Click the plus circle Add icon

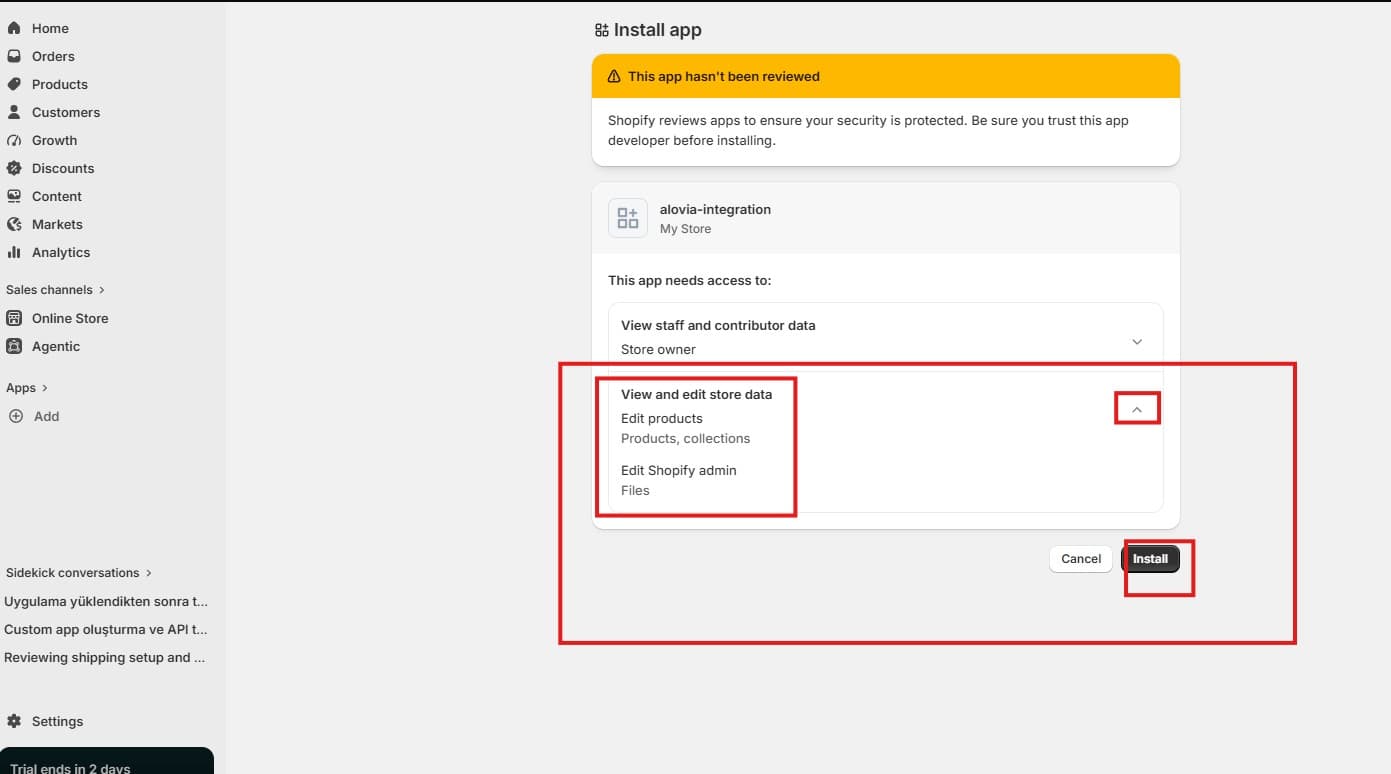point(15,416)
